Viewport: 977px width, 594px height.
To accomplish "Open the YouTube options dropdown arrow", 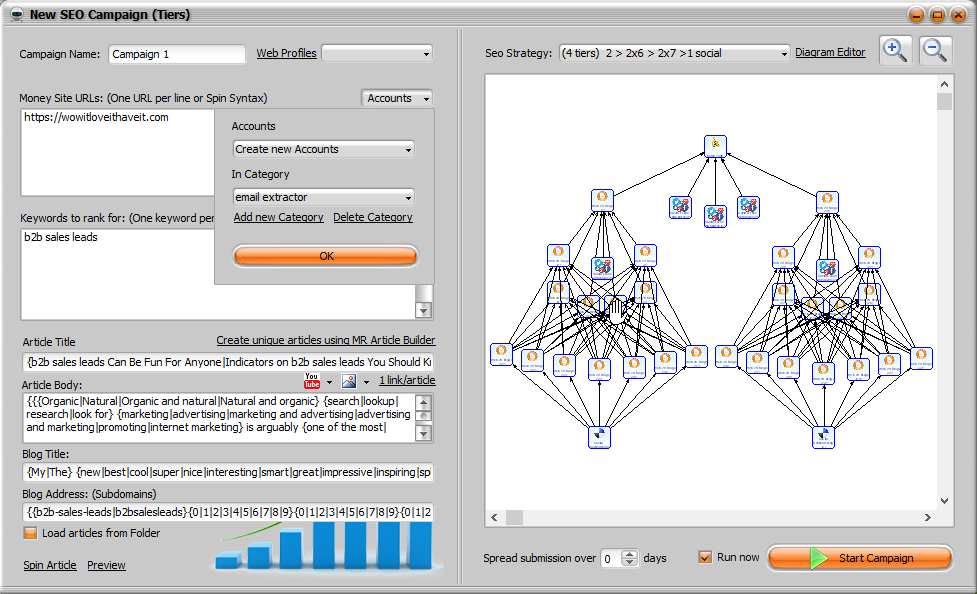I will 329,381.
